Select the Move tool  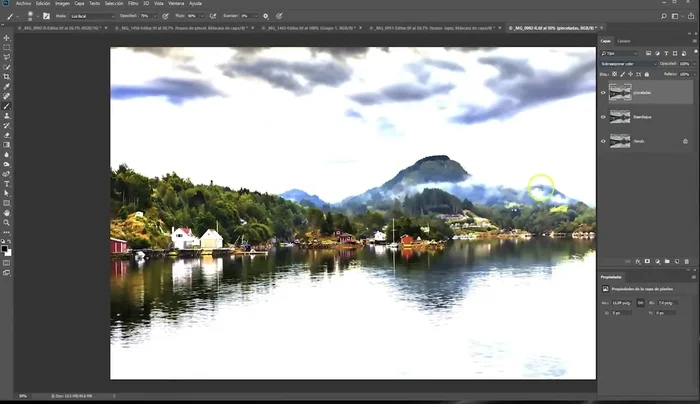(x=7, y=37)
